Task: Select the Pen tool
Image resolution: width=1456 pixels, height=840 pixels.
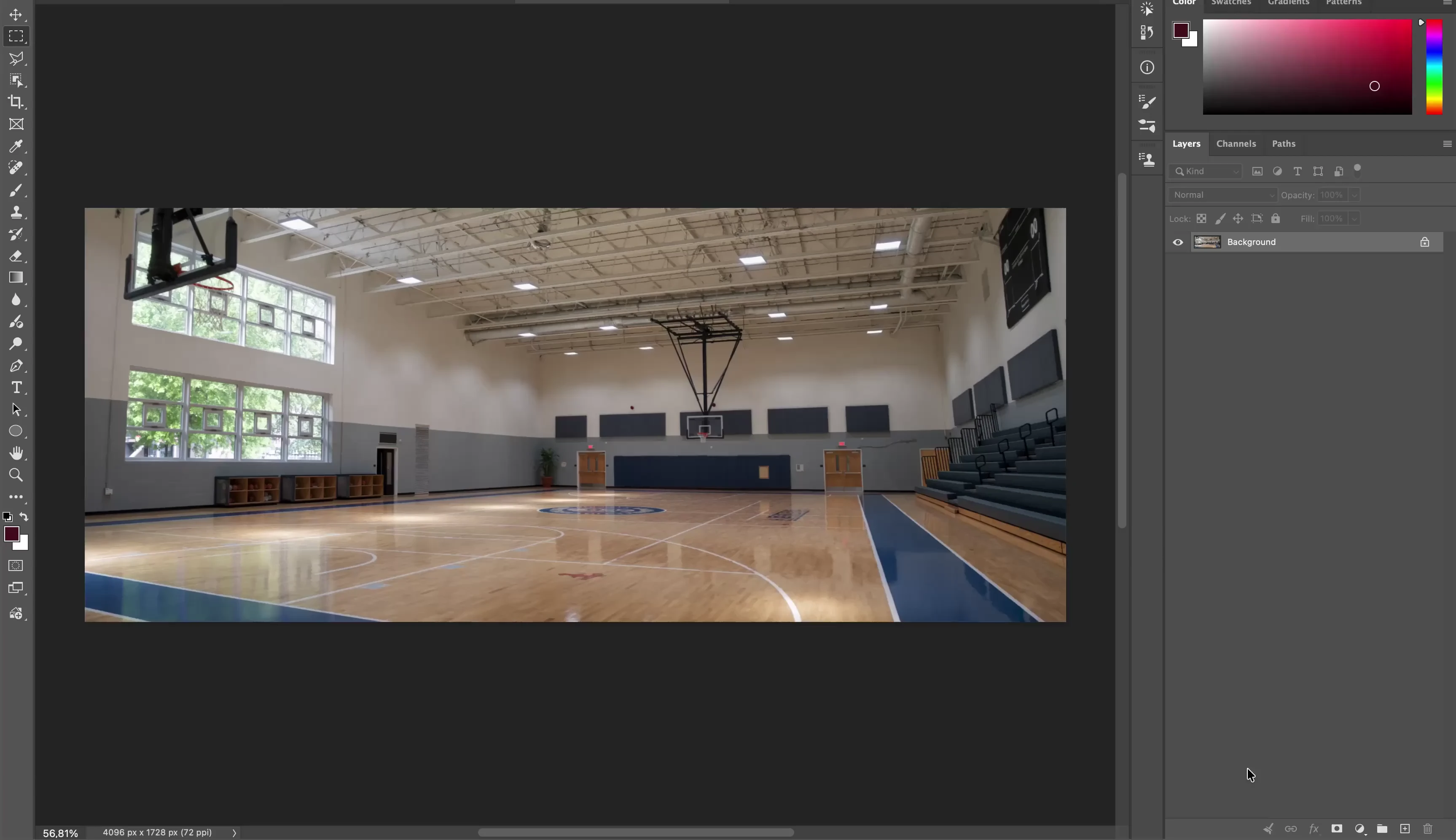Action: pos(16,366)
